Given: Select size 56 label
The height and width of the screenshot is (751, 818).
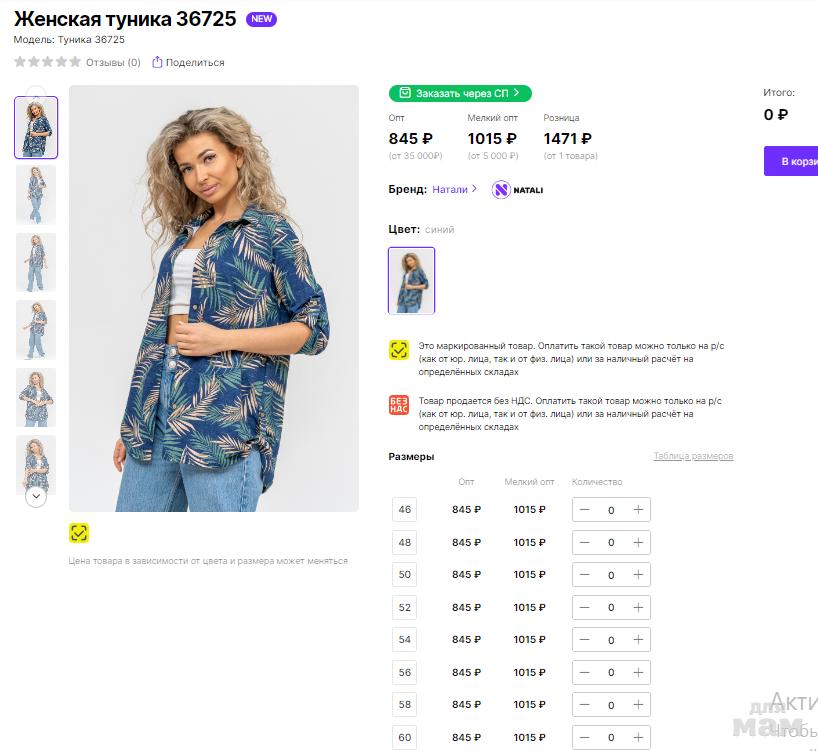Looking at the screenshot, I should [405, 672].
